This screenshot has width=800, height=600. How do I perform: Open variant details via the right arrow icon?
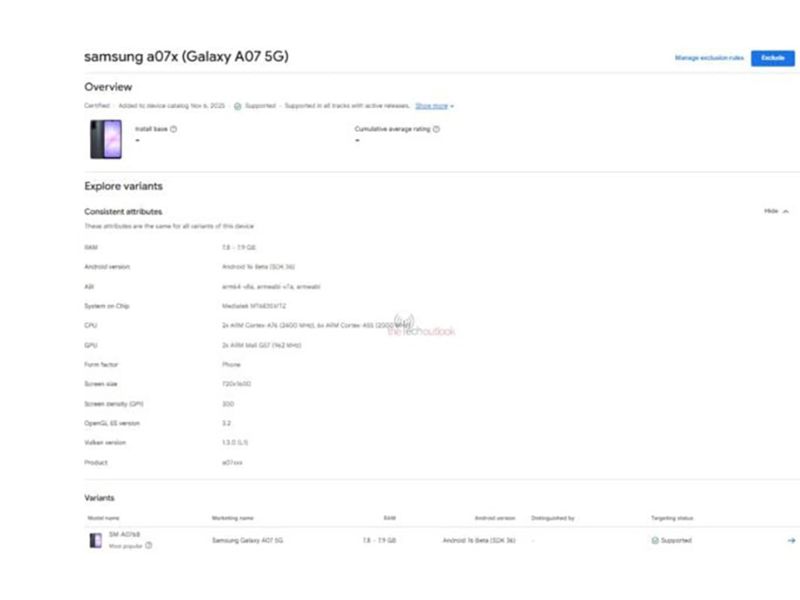[x=789, y=539]
